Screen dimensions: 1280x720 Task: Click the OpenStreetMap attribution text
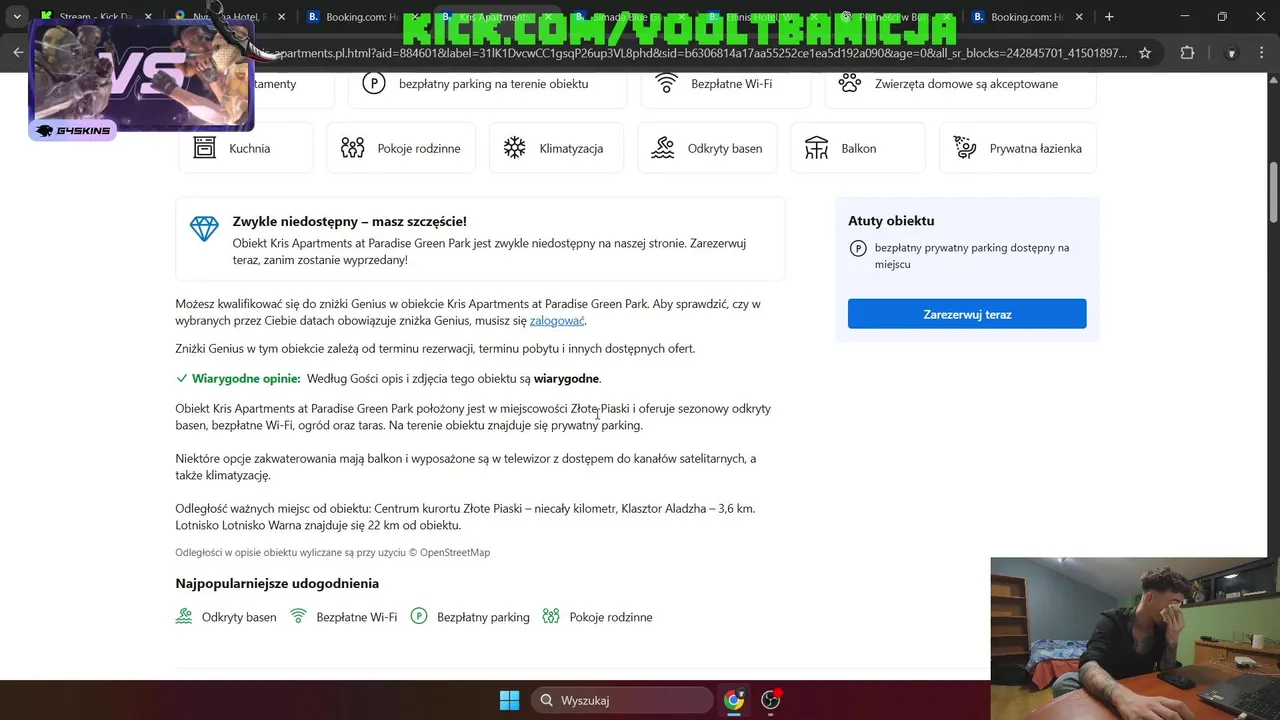click(x=455, y=552)
